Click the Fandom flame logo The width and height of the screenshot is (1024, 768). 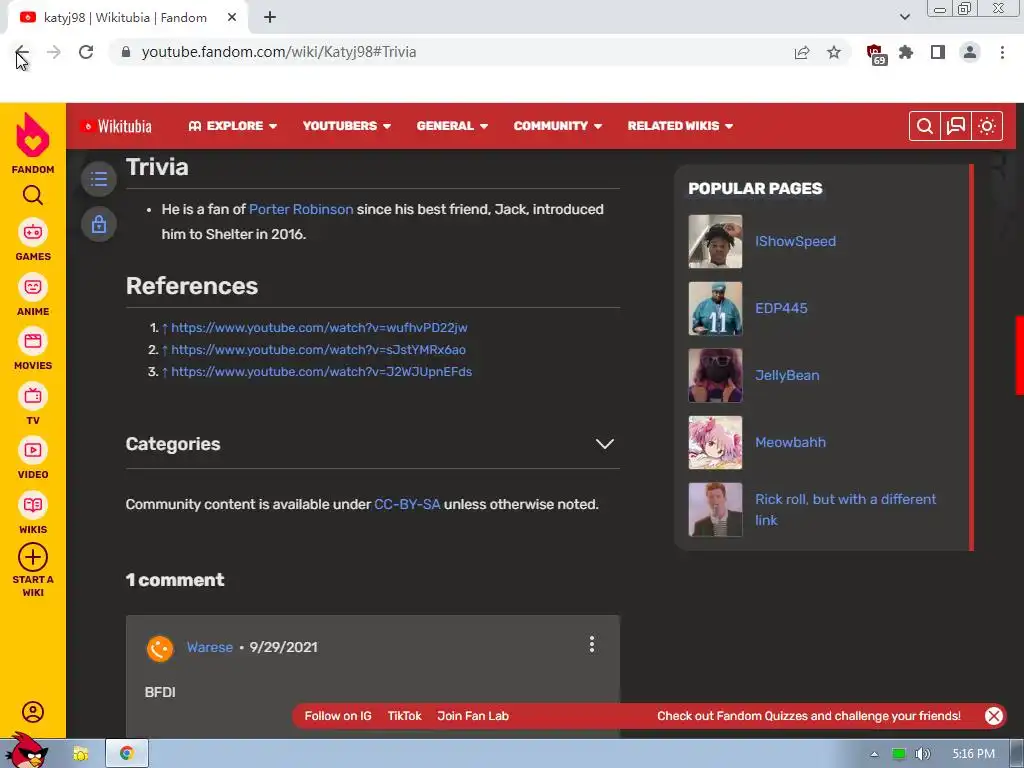tap(33, 135)
